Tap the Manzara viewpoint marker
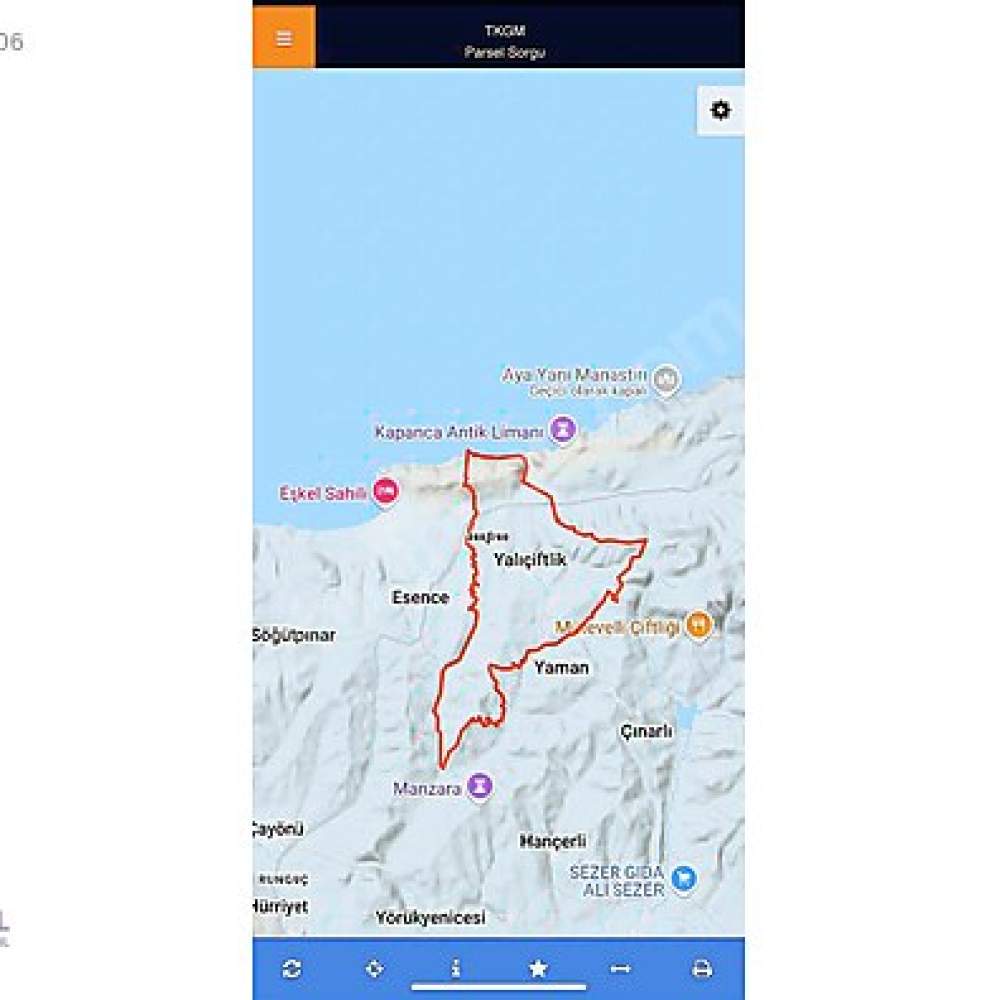Viewport: 1000px width, 1000px height. coord(480,786)
